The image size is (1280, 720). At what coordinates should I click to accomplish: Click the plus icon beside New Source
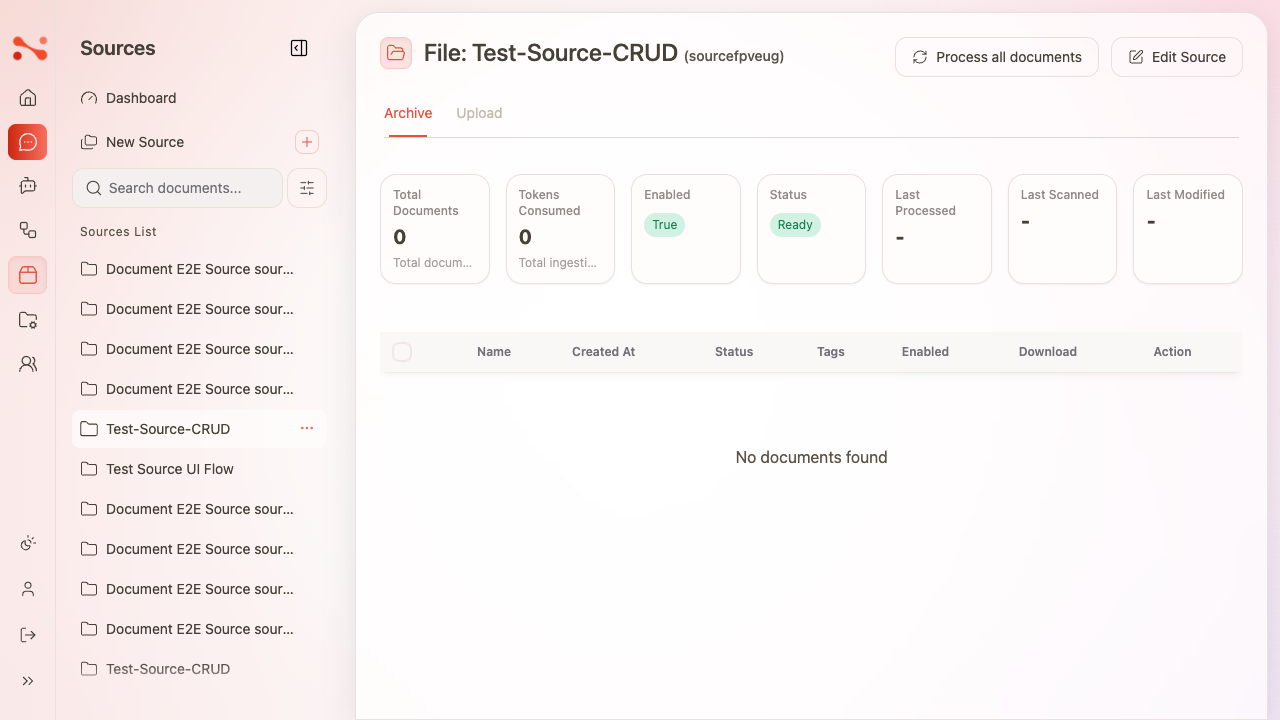click(x=307, y=142)
